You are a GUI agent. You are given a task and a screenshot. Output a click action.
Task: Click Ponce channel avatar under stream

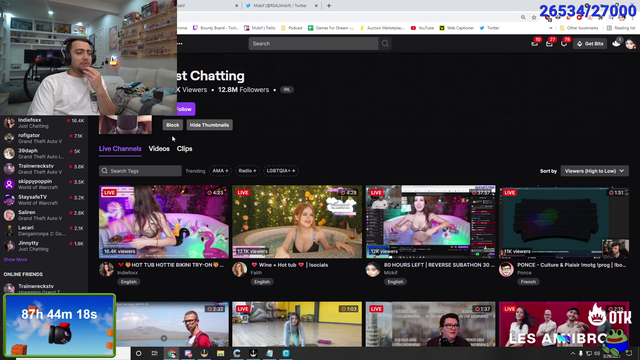click(x=507, y=269)
